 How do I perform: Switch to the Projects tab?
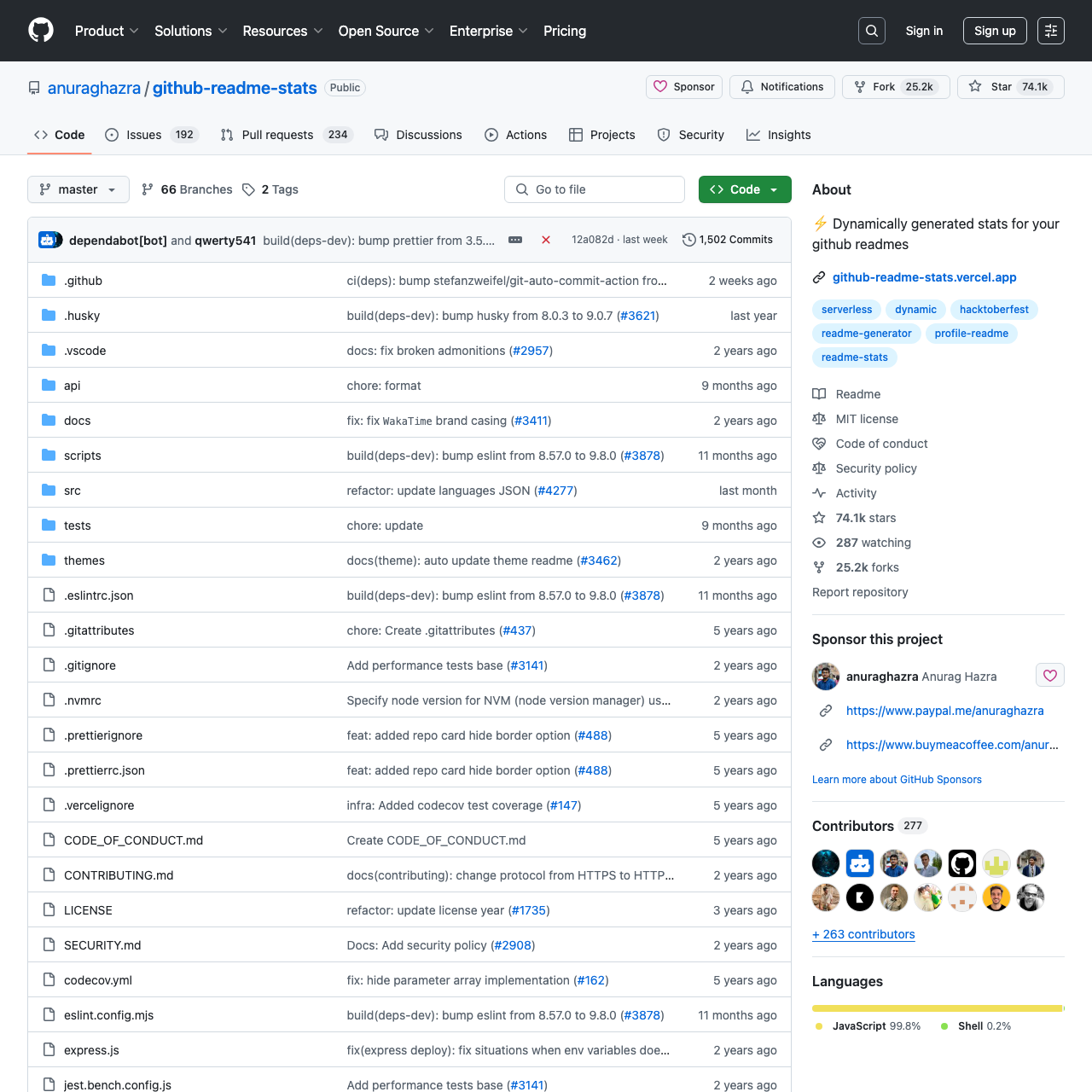click(x=602, y=135)
